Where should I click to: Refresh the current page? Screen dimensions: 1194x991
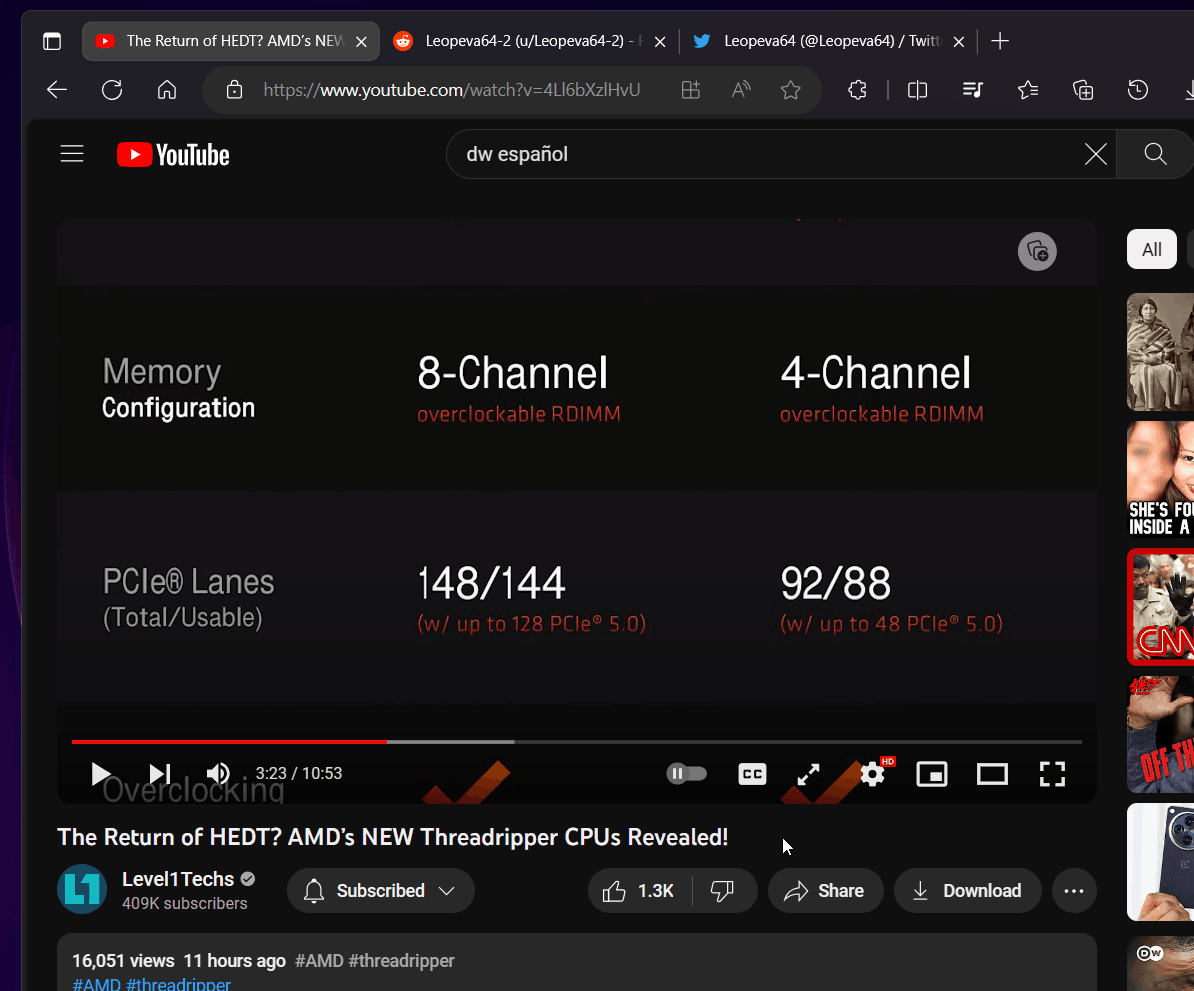(x=112, y=90)
